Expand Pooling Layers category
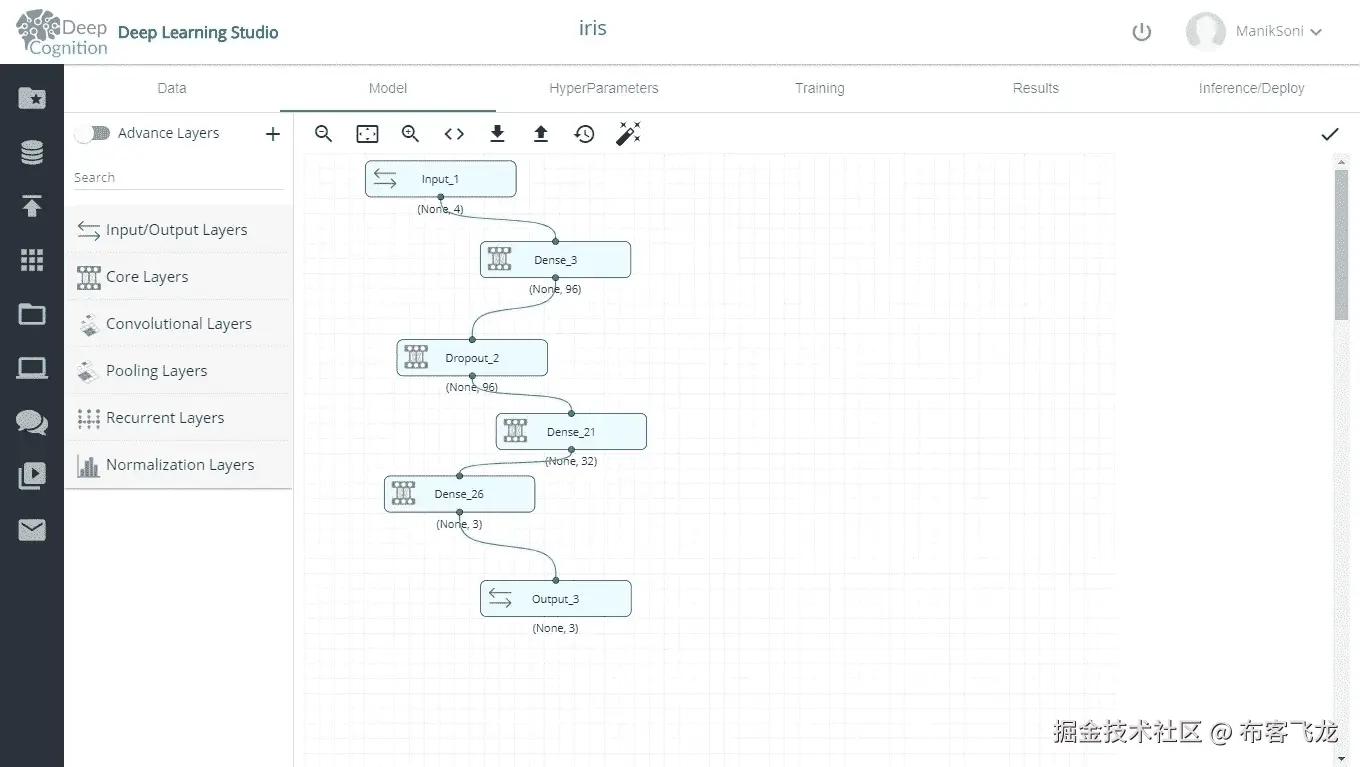 point(178,371)
